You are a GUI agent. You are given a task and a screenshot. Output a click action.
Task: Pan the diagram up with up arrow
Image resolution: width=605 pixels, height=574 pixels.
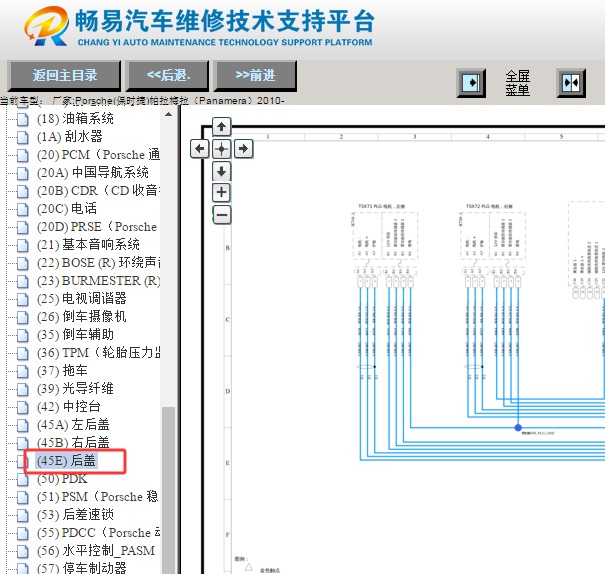(x=221, y=127)
